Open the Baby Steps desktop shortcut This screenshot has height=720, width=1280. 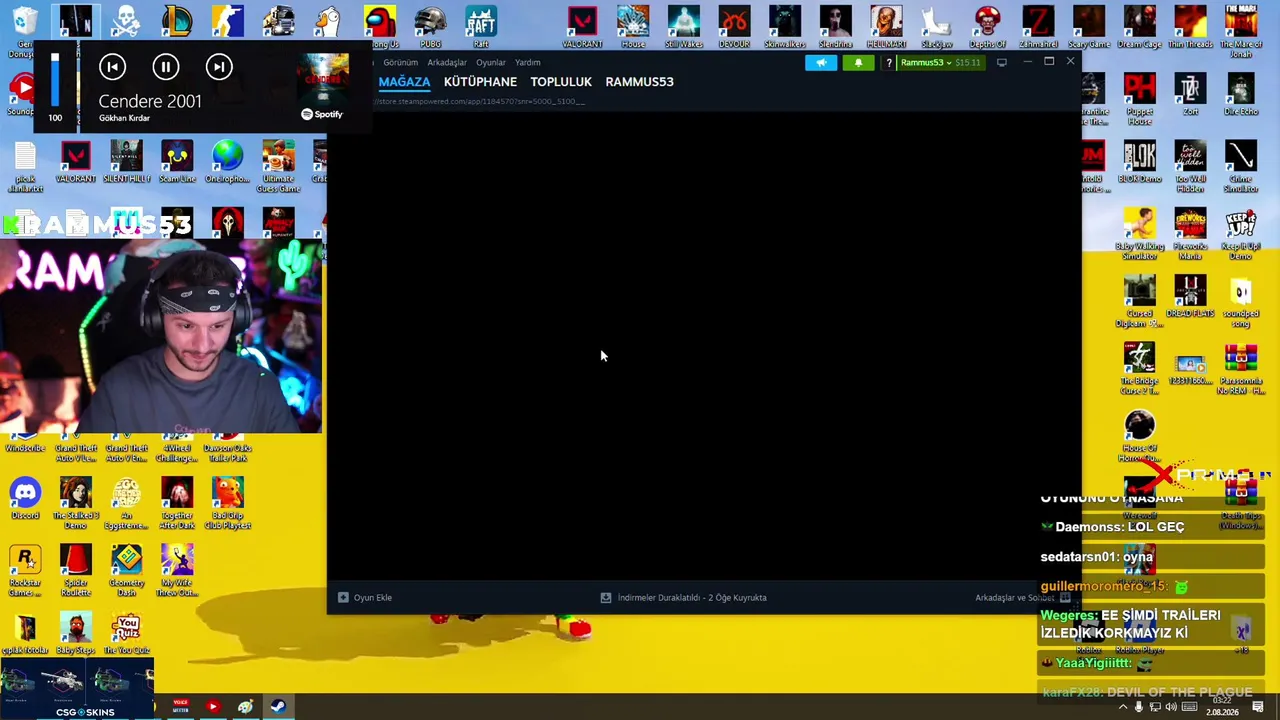[76, 634]
